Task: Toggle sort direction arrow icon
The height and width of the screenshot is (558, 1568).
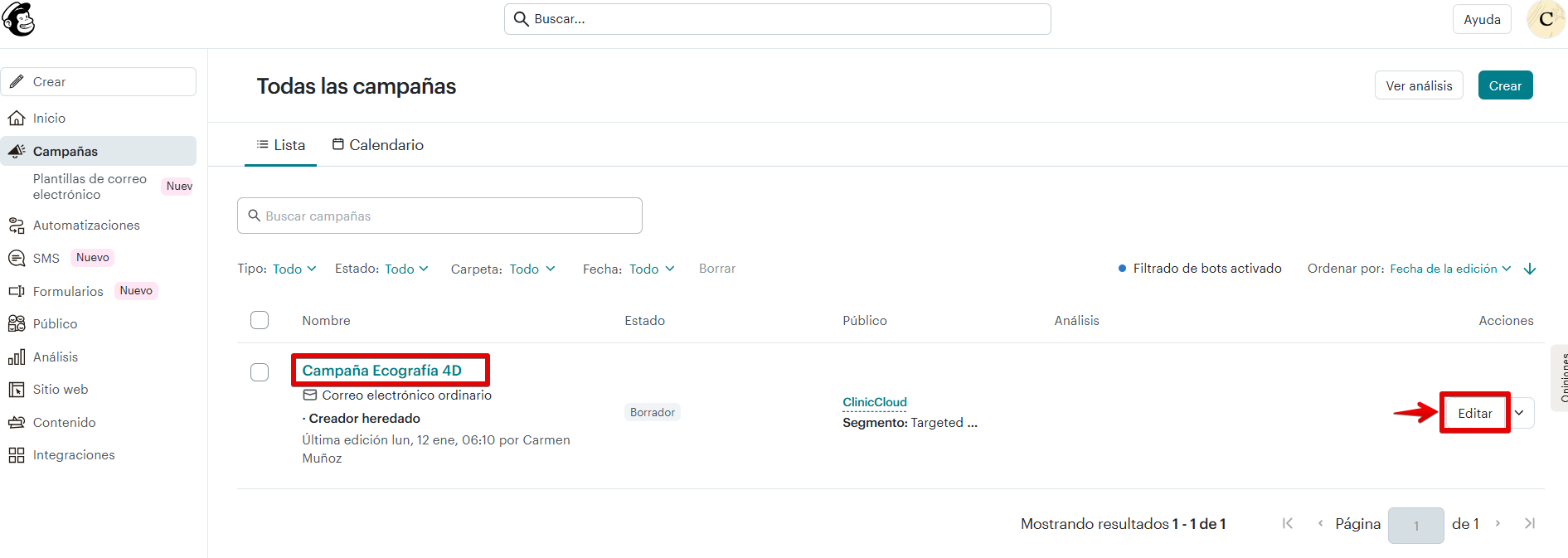Action: point(1530,269)
